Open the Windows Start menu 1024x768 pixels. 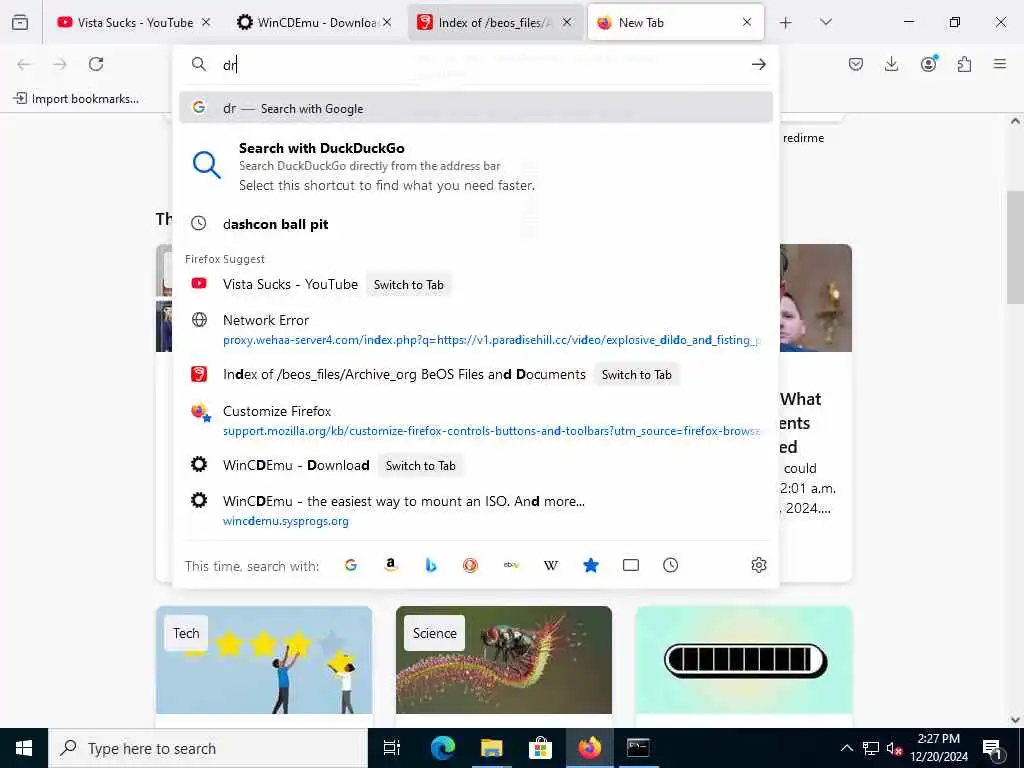(x=24, y=748)
